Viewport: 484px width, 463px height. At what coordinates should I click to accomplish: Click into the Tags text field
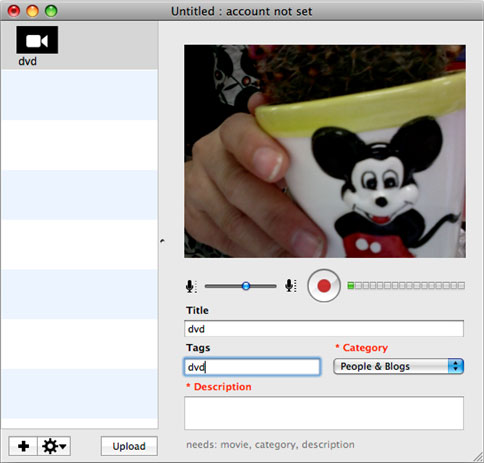pos(252,367)
